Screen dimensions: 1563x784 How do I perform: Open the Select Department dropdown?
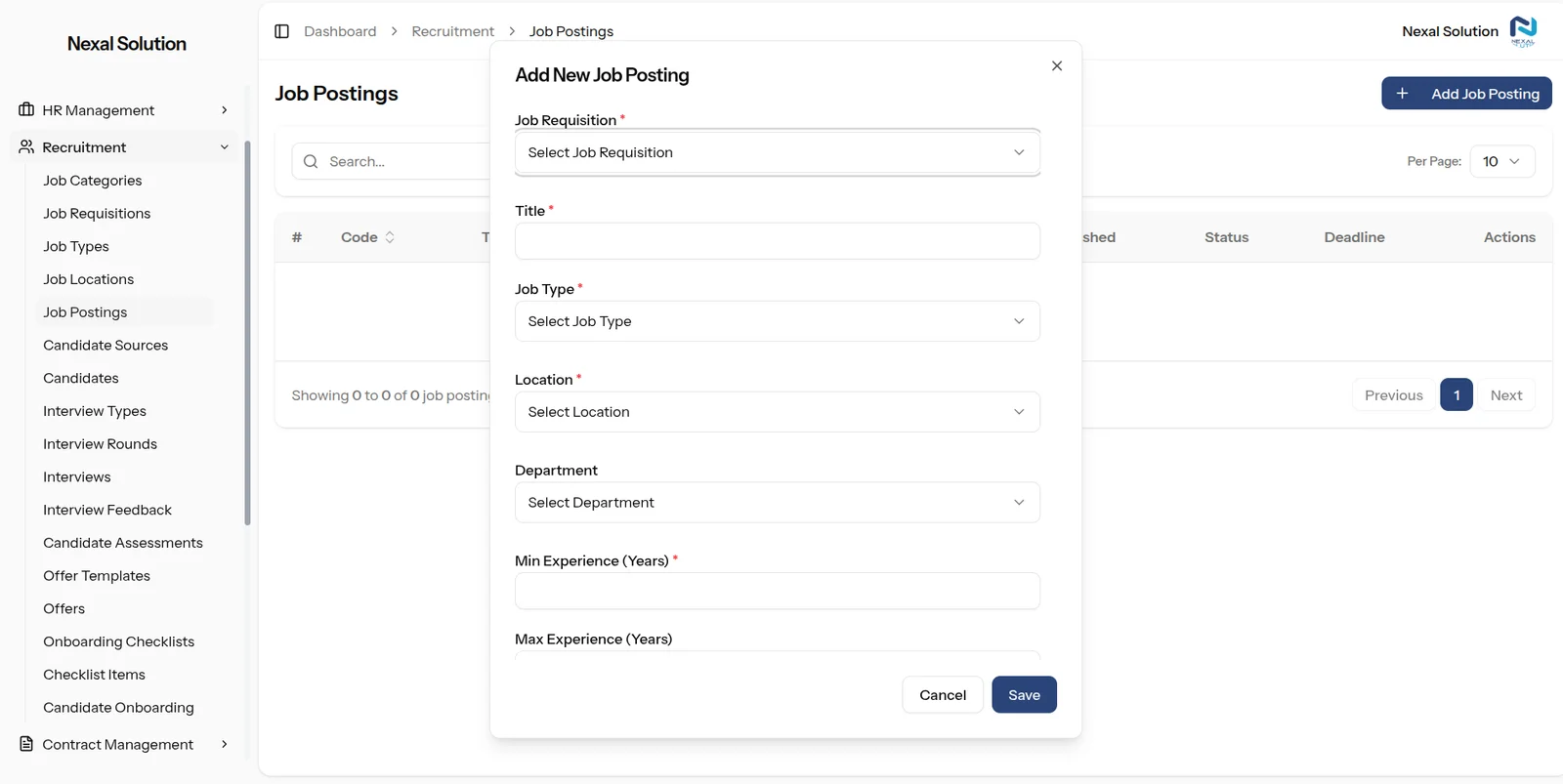coord(777,503)
